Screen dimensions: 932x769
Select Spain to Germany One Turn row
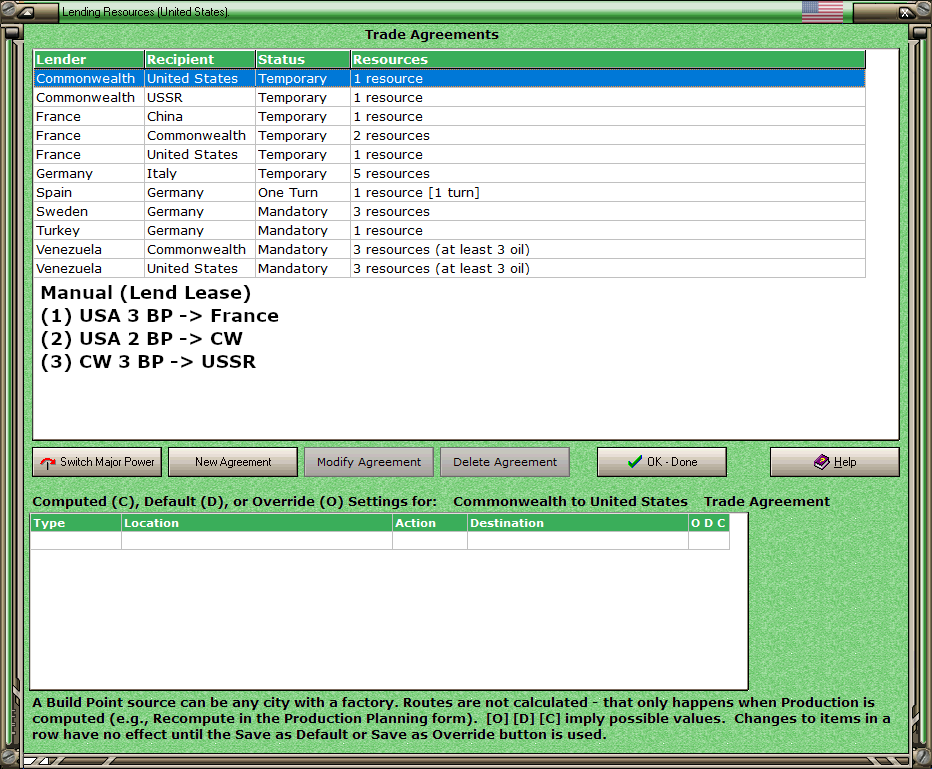[449, 193]
